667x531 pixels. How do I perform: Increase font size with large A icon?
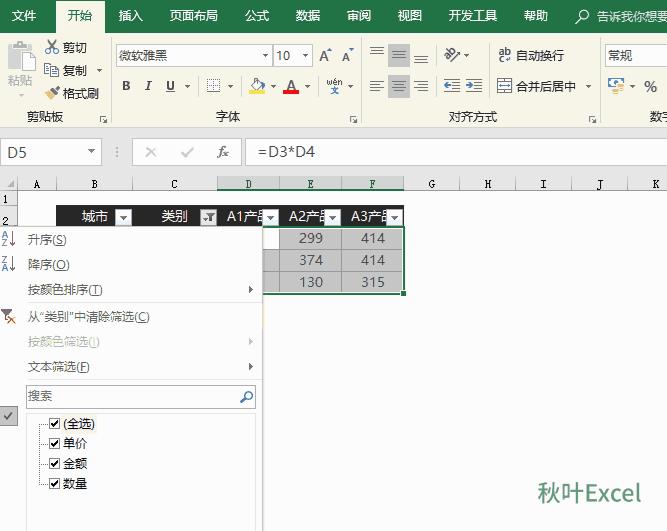pyautogui.click(x=325, y=55)
